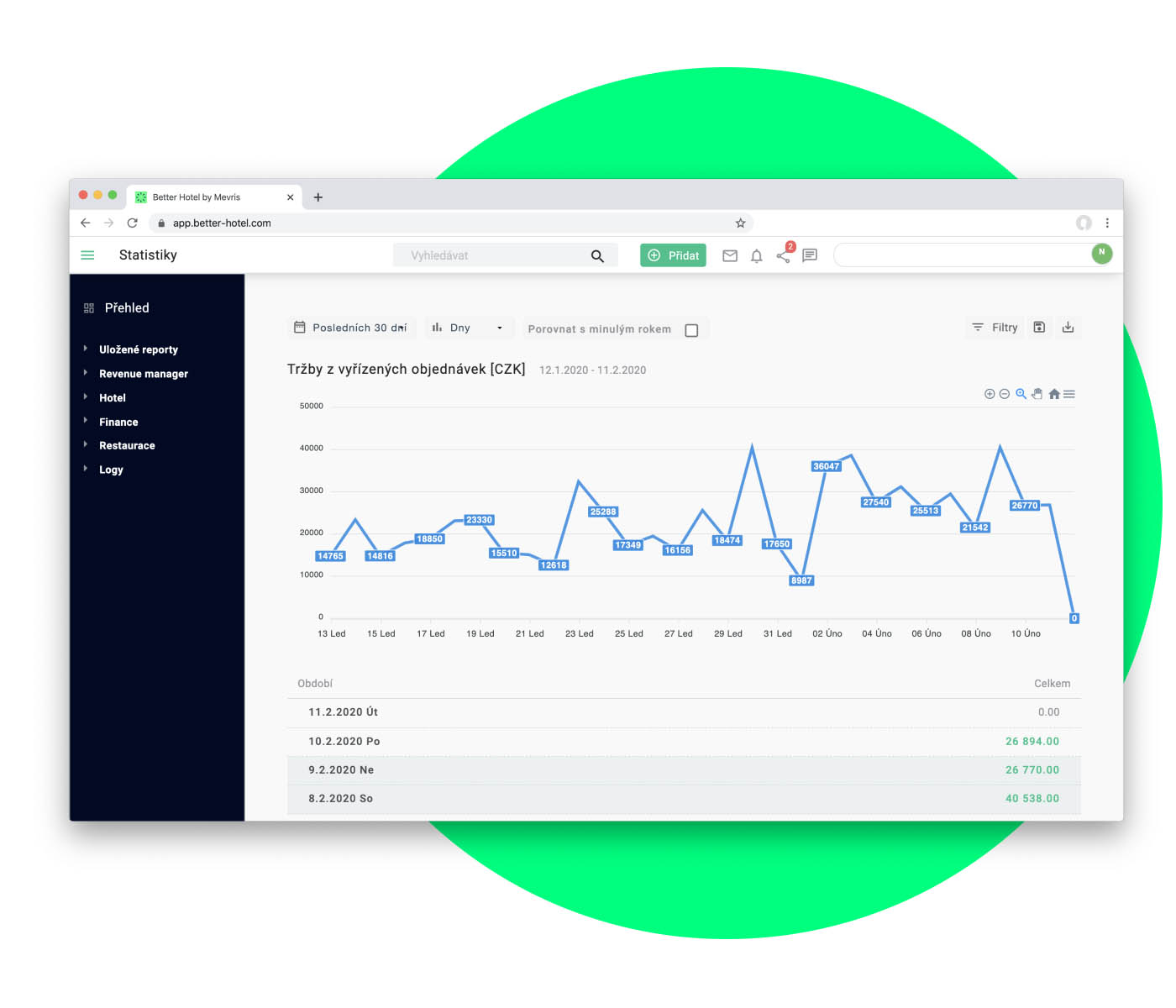The width and height of the screenshot is (1176, 1008).
Task: Reload the browser page
Action: coord(132,223)
